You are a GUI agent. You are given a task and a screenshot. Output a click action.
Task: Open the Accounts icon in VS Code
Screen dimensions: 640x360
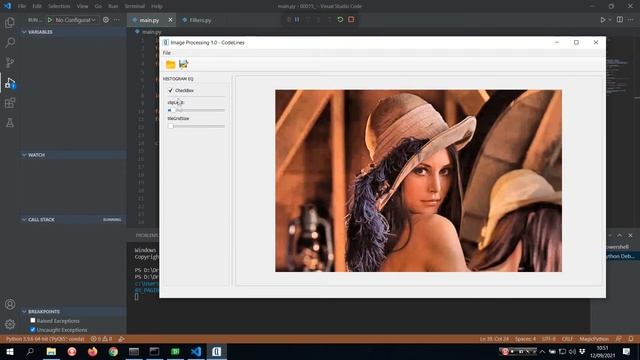(x=10, y=304)
